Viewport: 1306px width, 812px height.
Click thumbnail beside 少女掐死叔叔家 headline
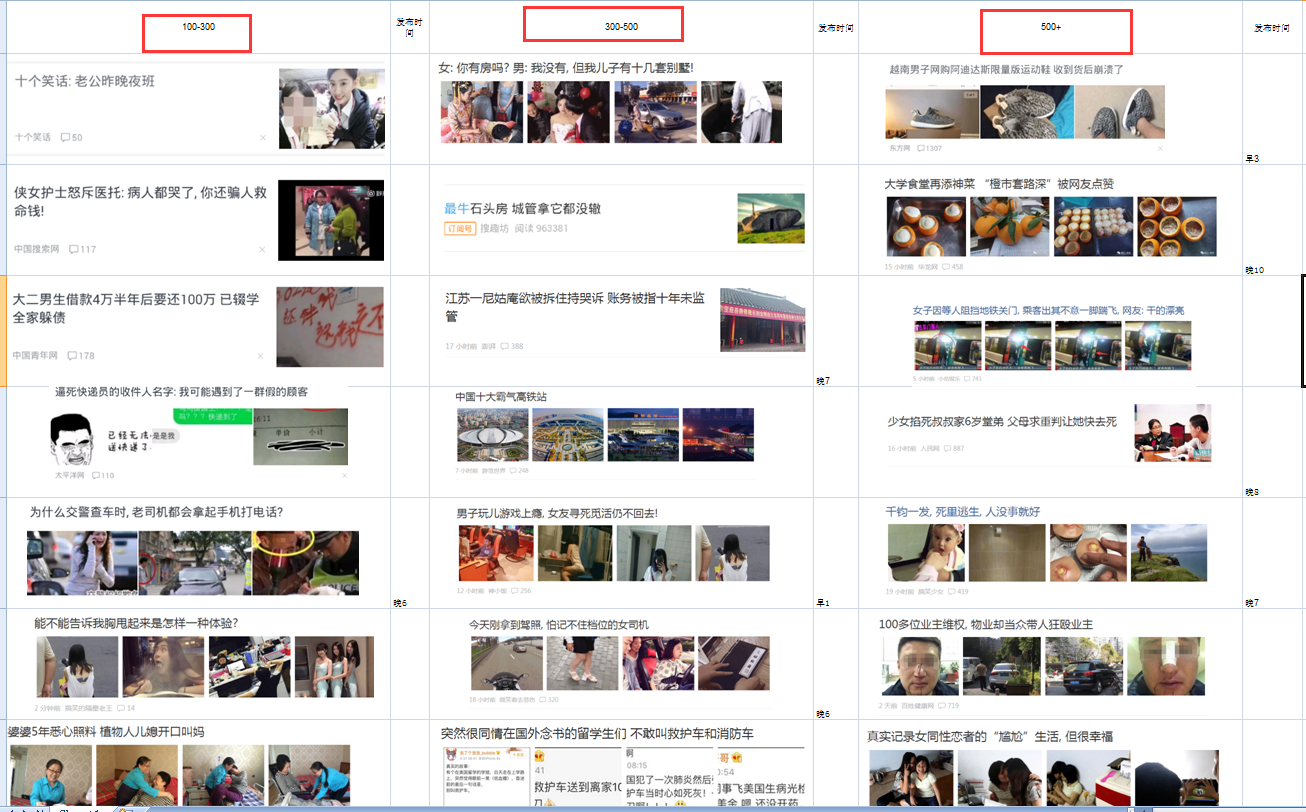(1172, 433)
